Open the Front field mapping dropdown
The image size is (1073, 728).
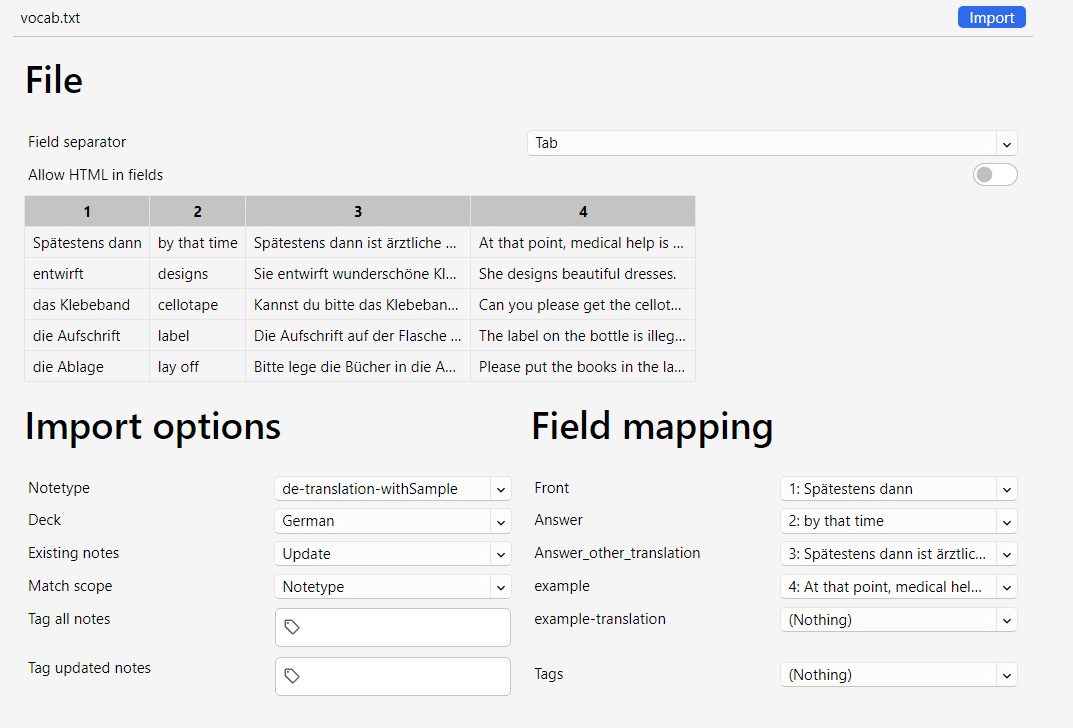pos(899,489)
